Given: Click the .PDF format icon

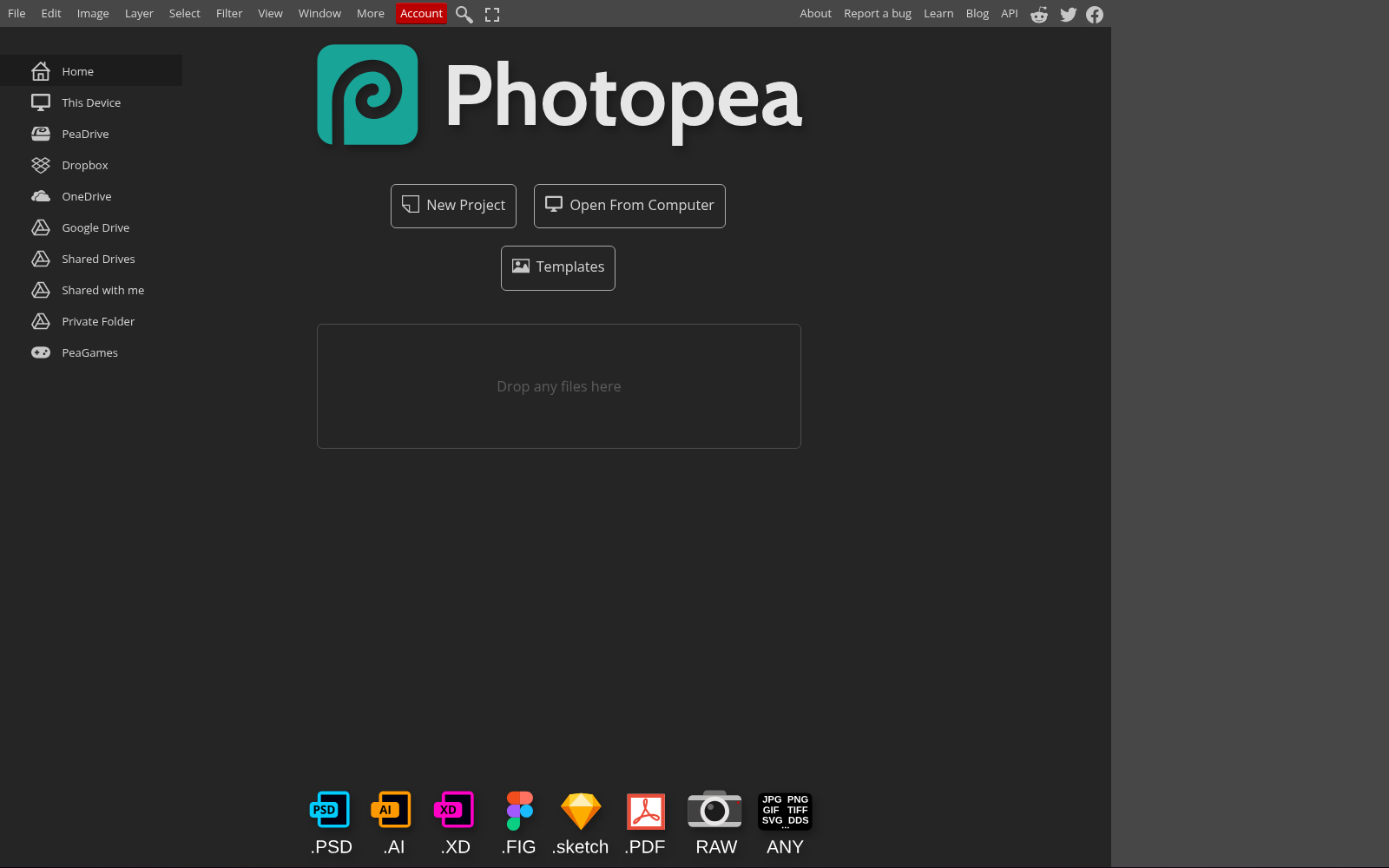Looking at the screenshot, I should tap(645, 811).
